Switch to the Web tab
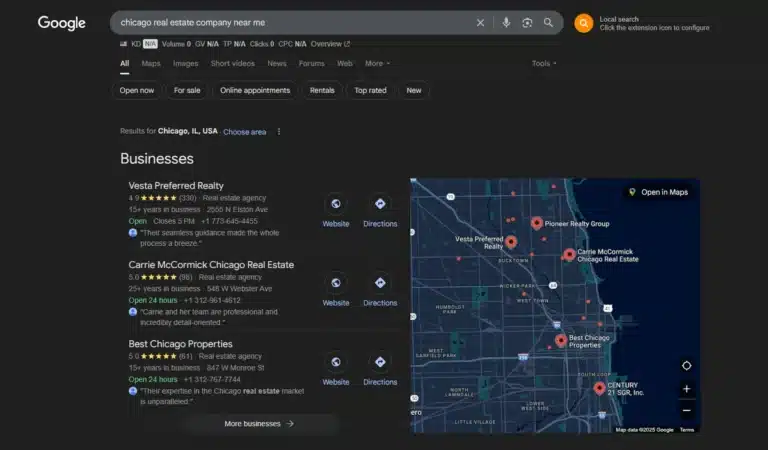 344,63
